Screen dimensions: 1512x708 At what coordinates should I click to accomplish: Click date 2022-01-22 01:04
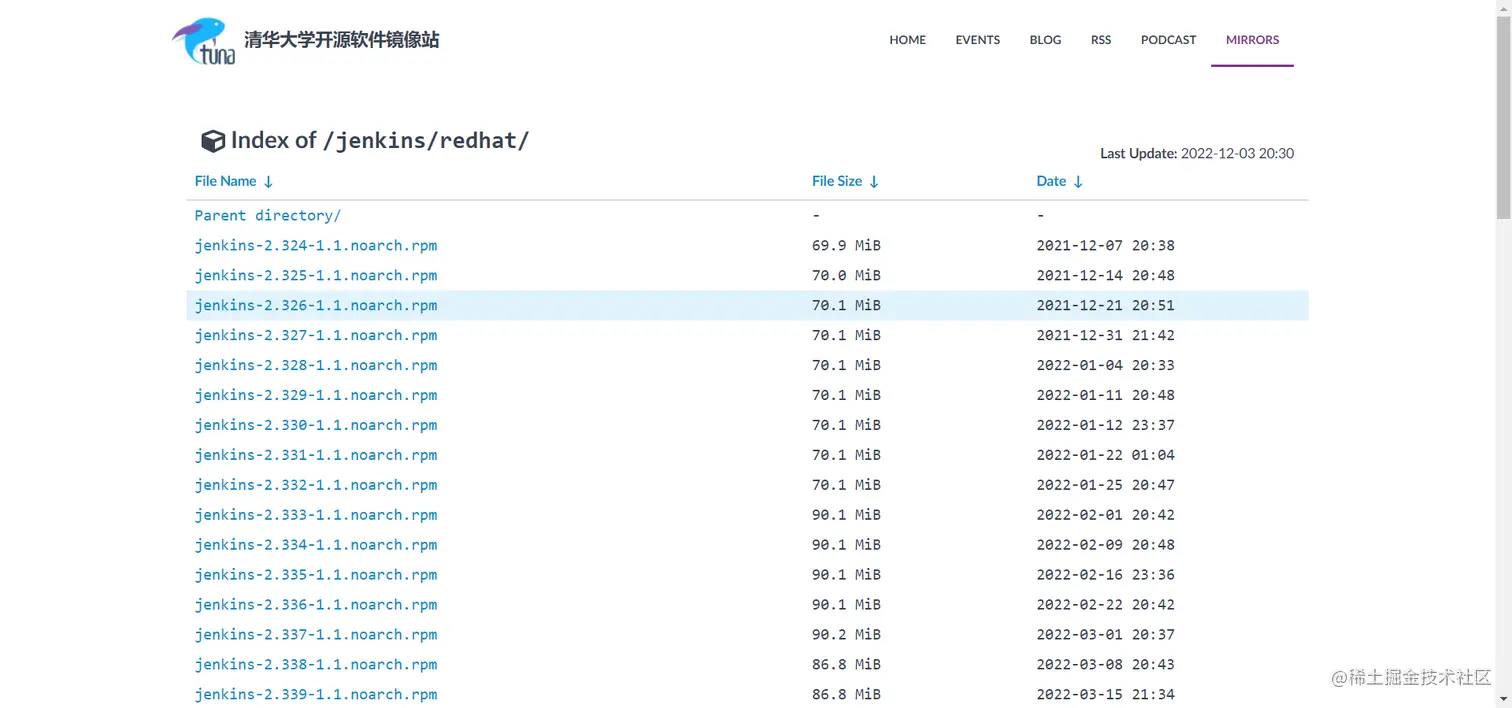point(1106,455)
